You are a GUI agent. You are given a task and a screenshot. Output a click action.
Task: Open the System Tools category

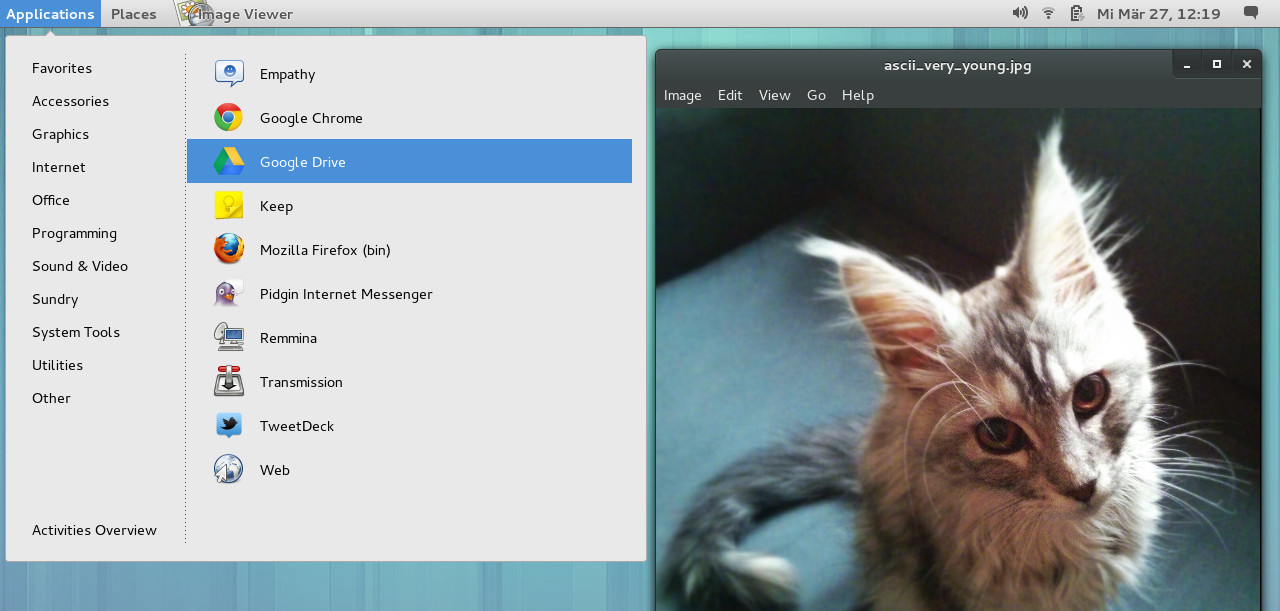point(76,332)
